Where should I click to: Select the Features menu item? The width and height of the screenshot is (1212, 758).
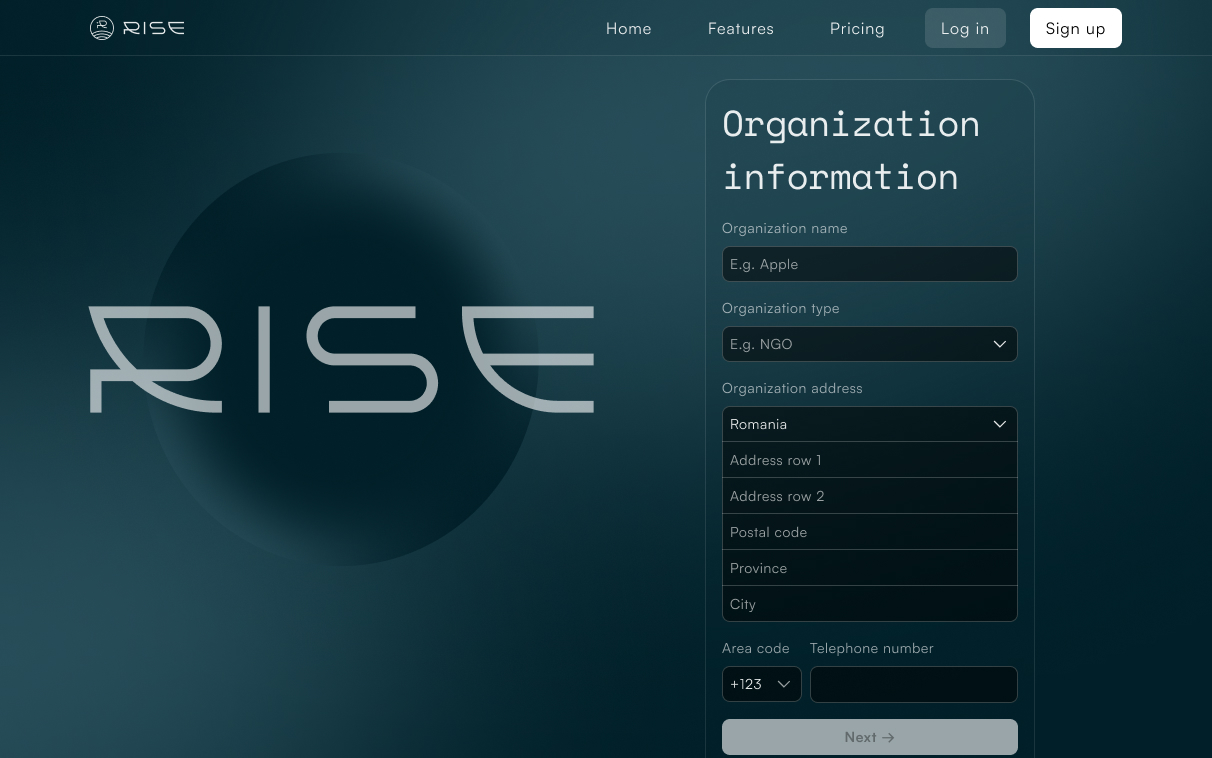740,28
